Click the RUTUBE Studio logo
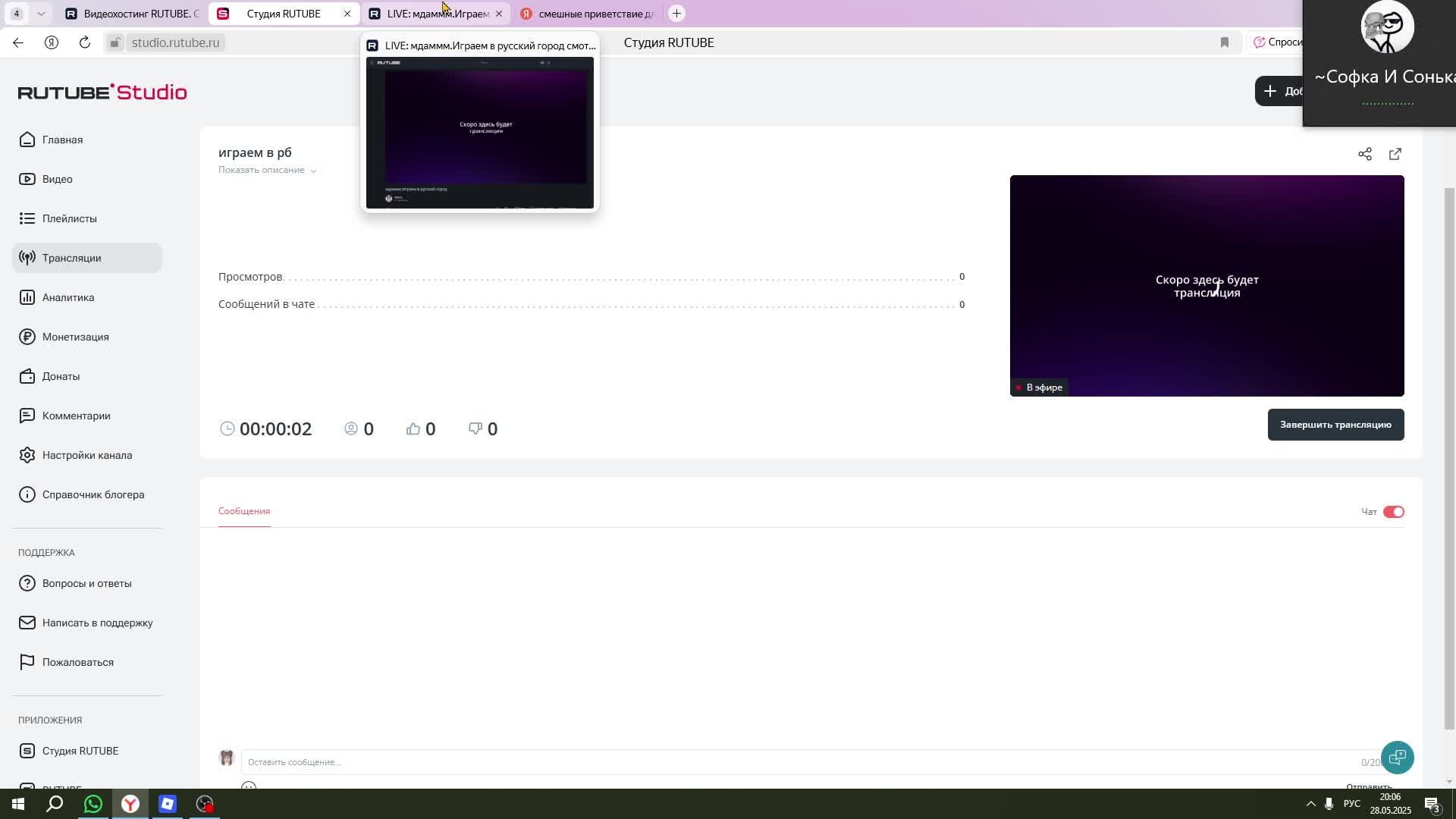The width and height of the screenshot is (1456, 819). 102,92
